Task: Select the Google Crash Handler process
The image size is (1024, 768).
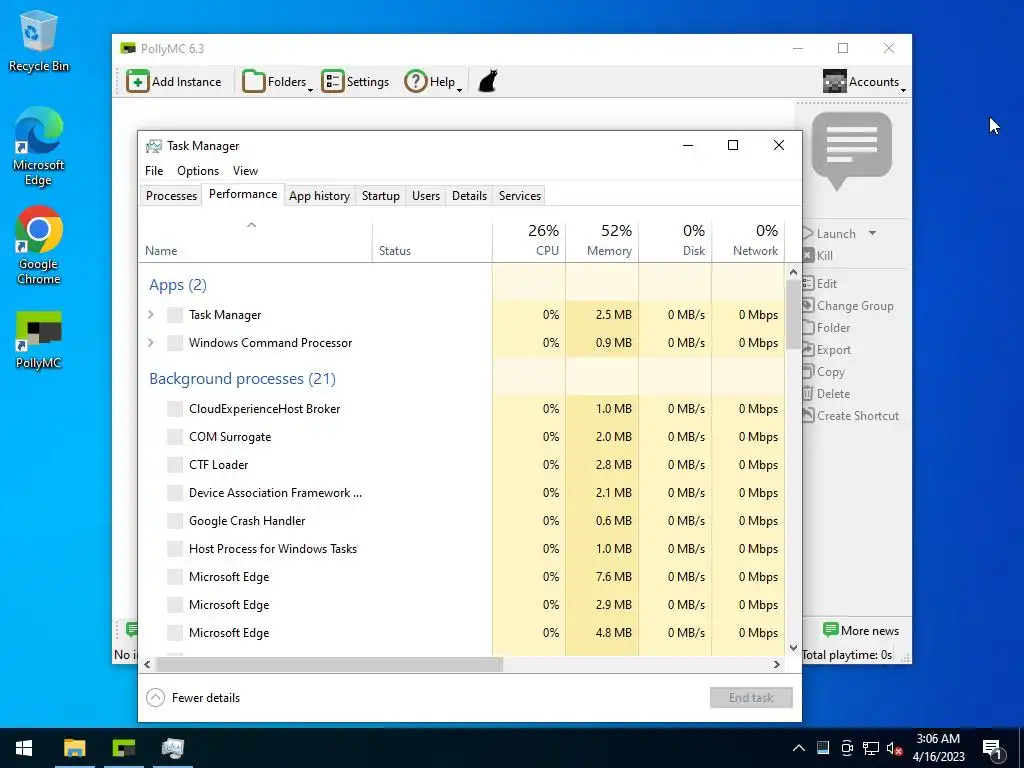Action: tap(462, 521)
